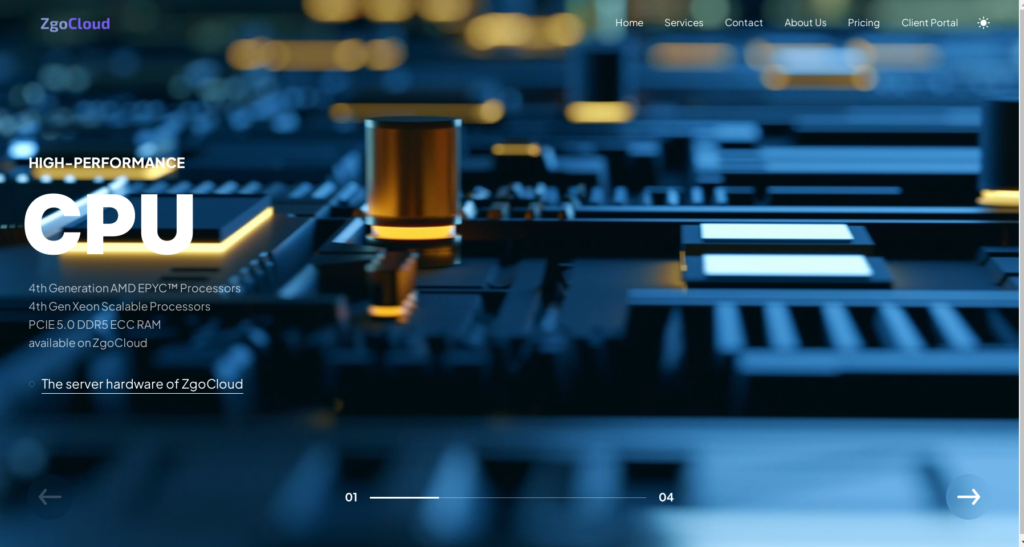The image size is (1024, 547).
Task: Open the Services menu
Action: coord(683,23)
